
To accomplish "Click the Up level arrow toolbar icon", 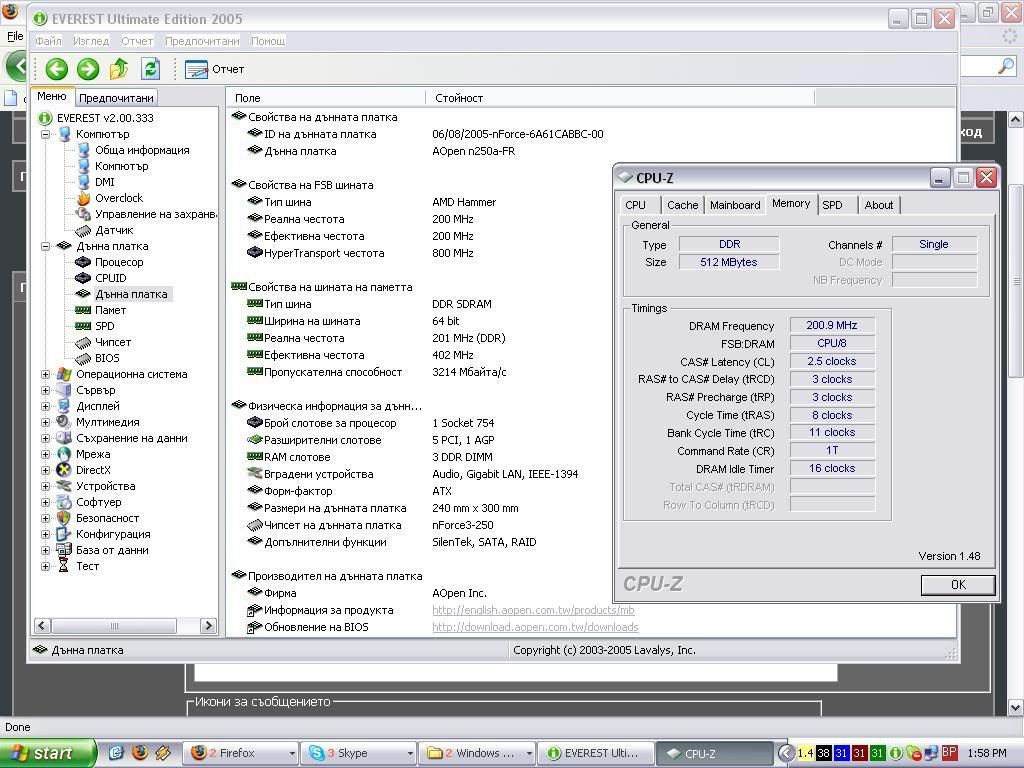I will pyautogui.click(x=119, y=69).
